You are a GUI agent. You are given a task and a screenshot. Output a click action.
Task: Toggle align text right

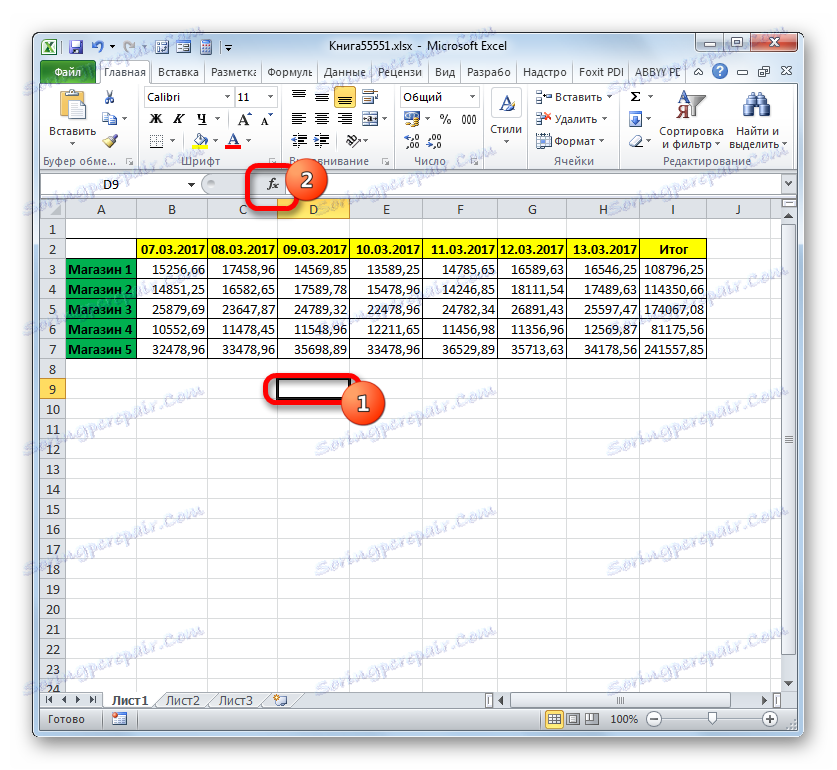tap(345, 119)
